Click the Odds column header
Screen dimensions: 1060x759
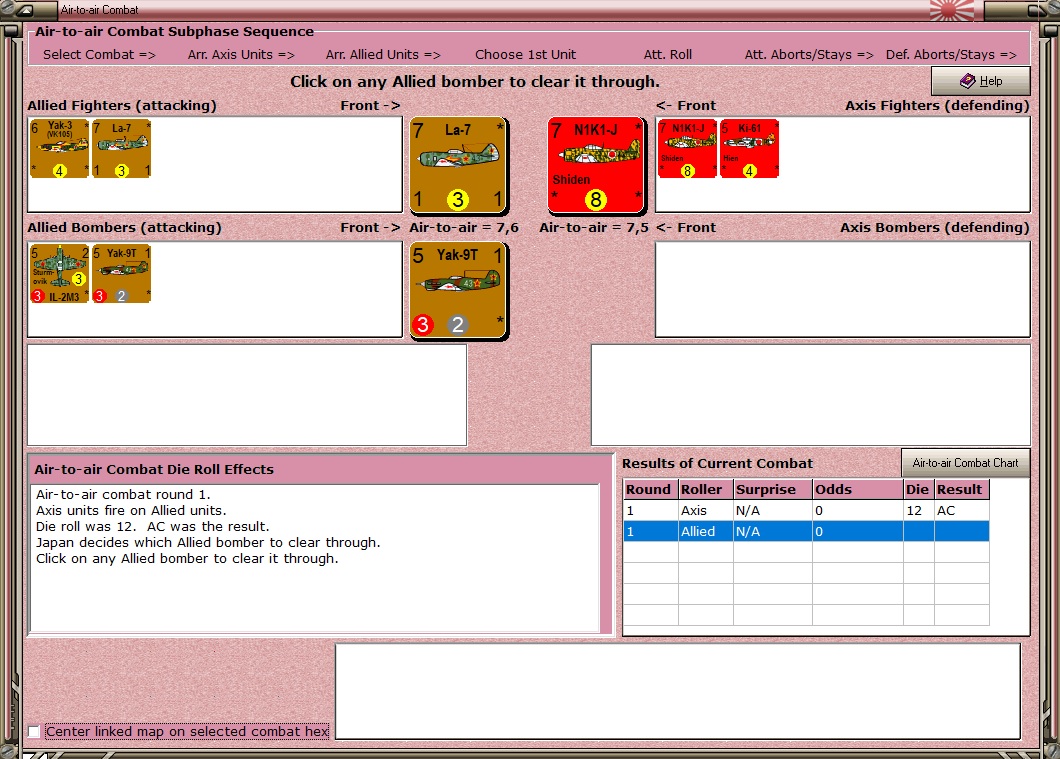coord(858,489)
